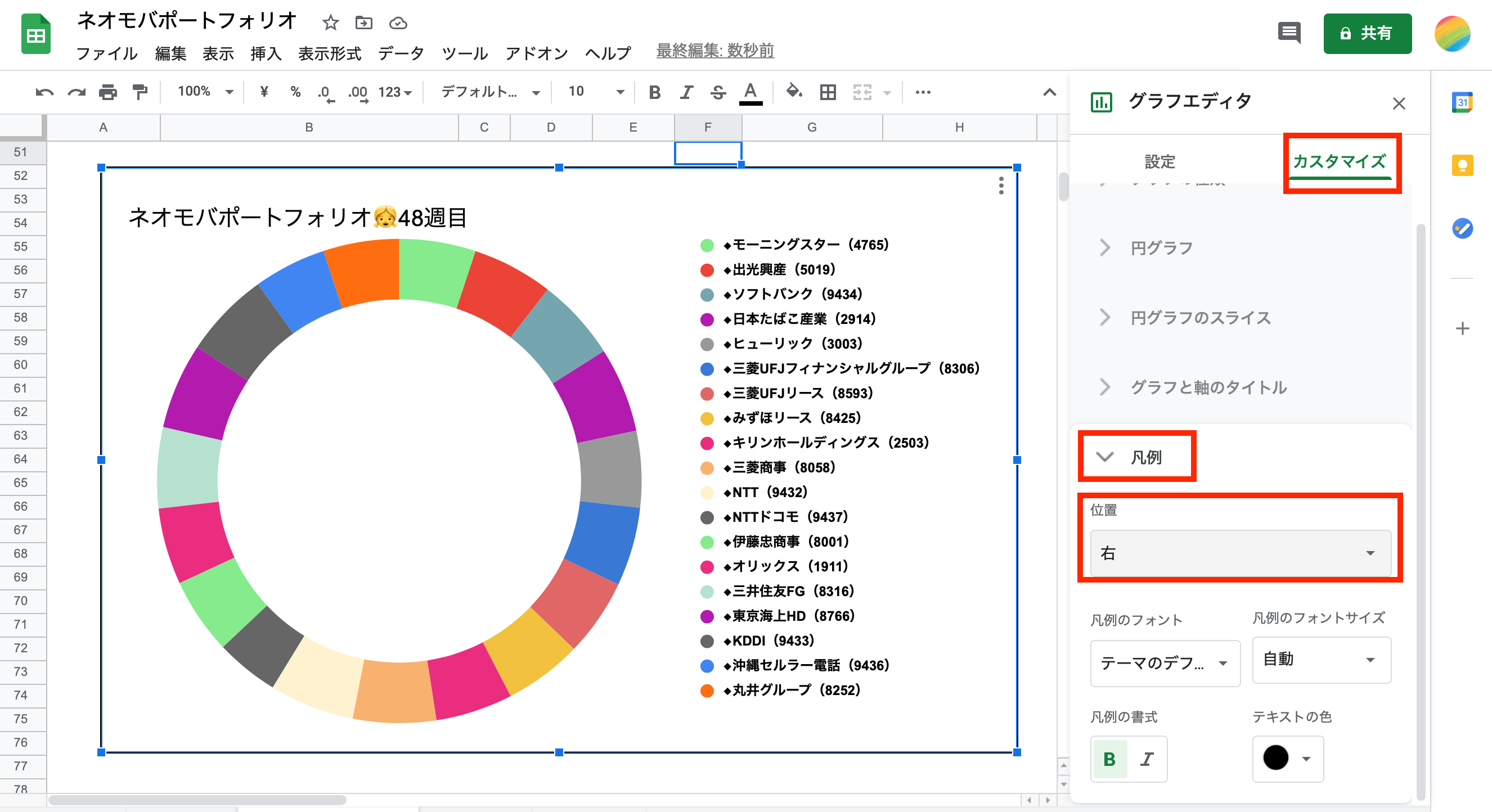
Task: Open the ツール menu
Action: point(465,53)
